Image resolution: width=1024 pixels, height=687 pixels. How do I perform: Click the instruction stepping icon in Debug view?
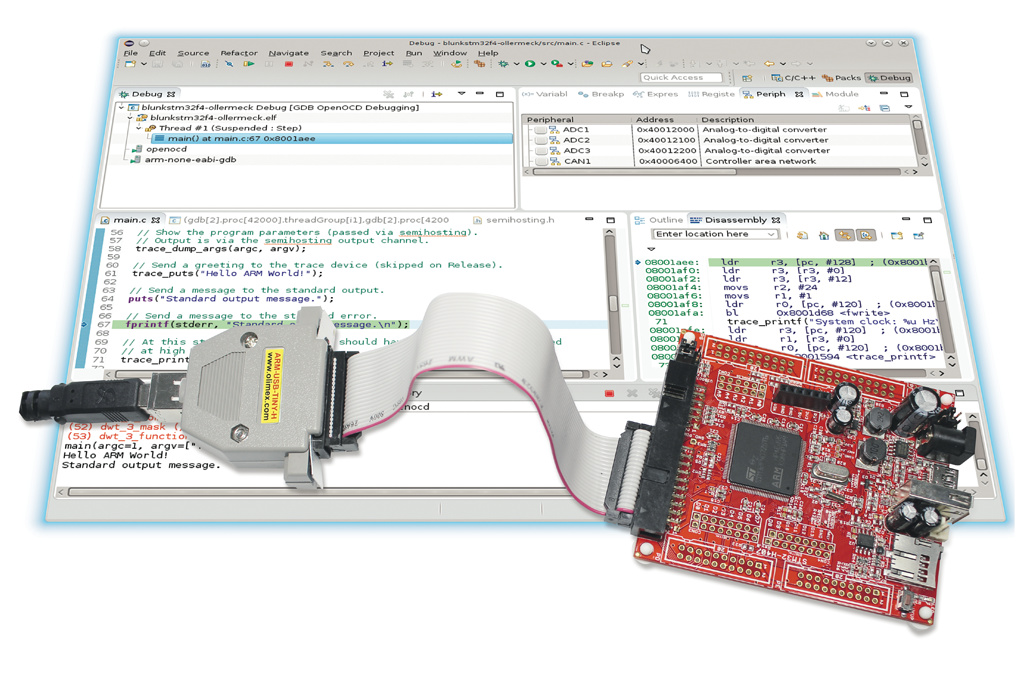point(436,94)
